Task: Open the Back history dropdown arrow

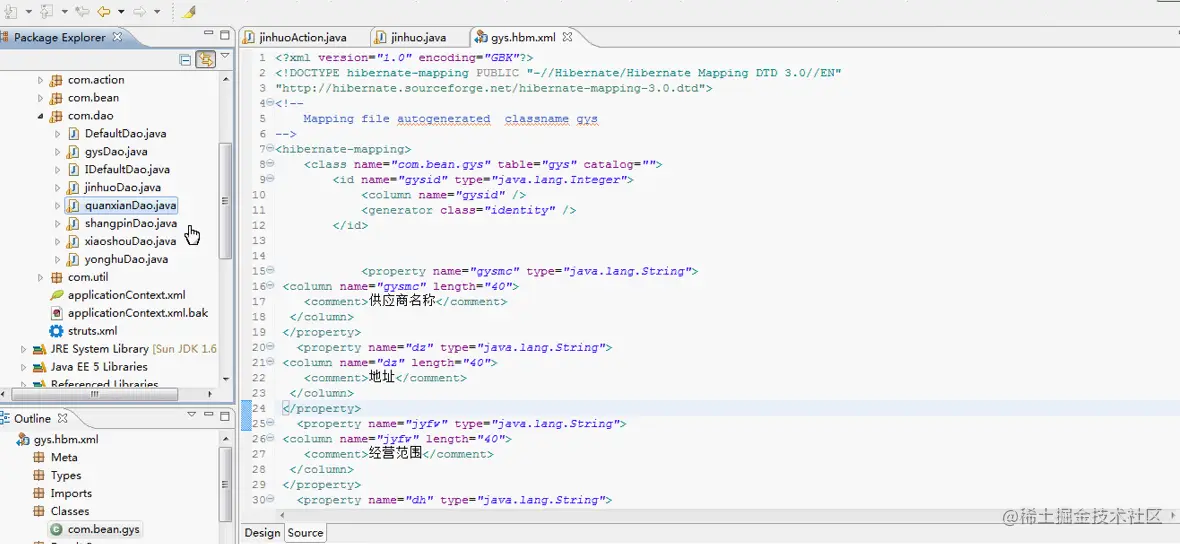Action: pos(120,12)
